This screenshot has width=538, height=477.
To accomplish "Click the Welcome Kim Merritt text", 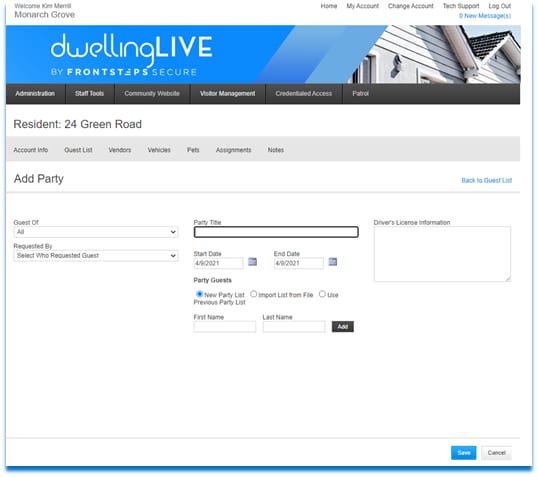I will pos(43,6).
